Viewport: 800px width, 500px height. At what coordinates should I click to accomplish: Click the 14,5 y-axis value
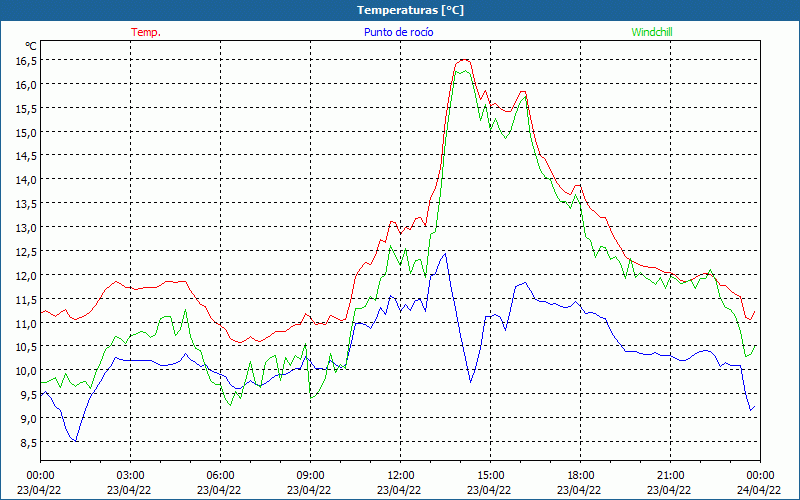(27, 156)
